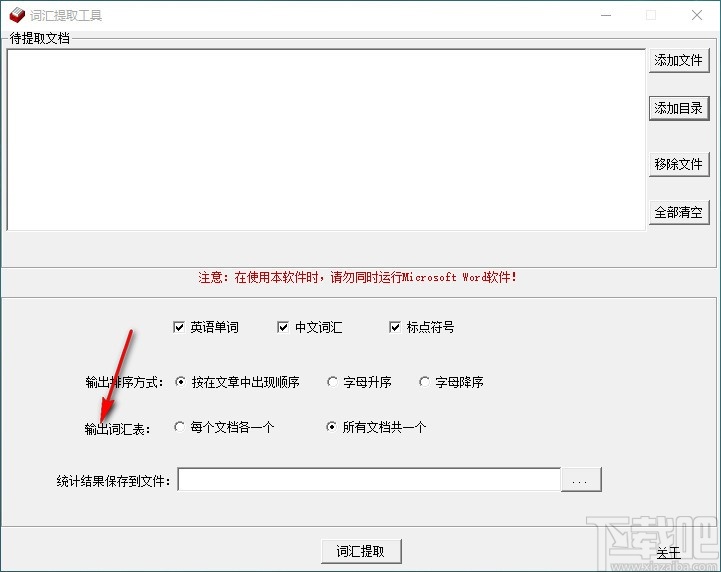Start extraction with the 词汇提取 button
This screenshot has height=572, width=721.
pos(361,551)
